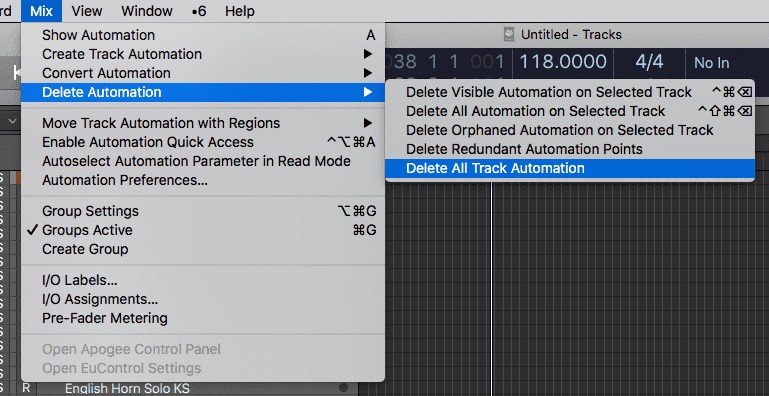Open the Help menu
This screenshot has width=769, height=396.
coord(240,11)
